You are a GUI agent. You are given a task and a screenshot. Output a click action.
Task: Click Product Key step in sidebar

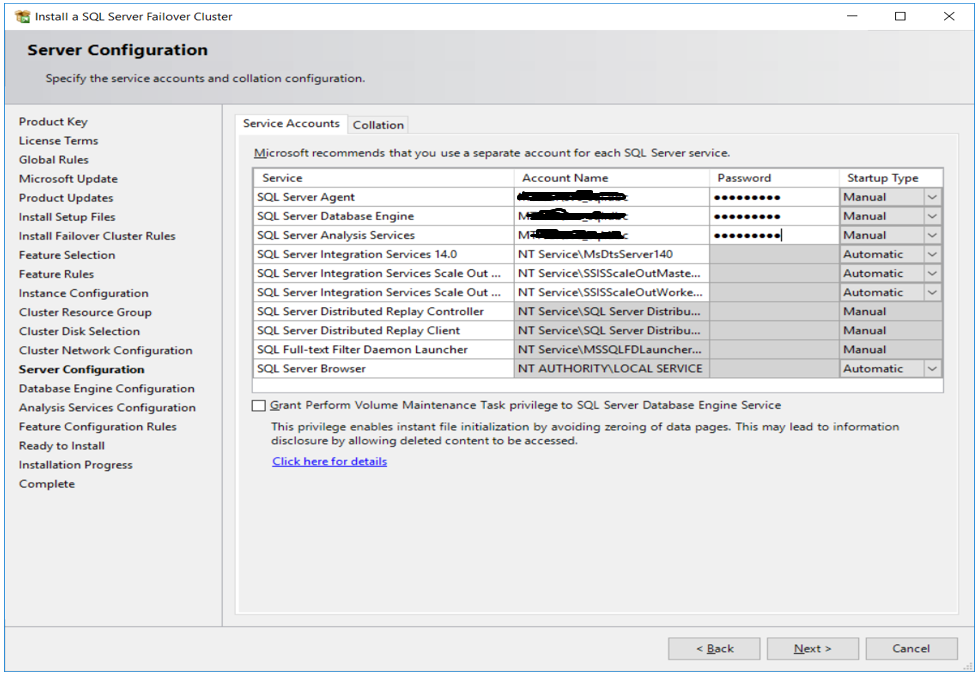tap(53, 122)
